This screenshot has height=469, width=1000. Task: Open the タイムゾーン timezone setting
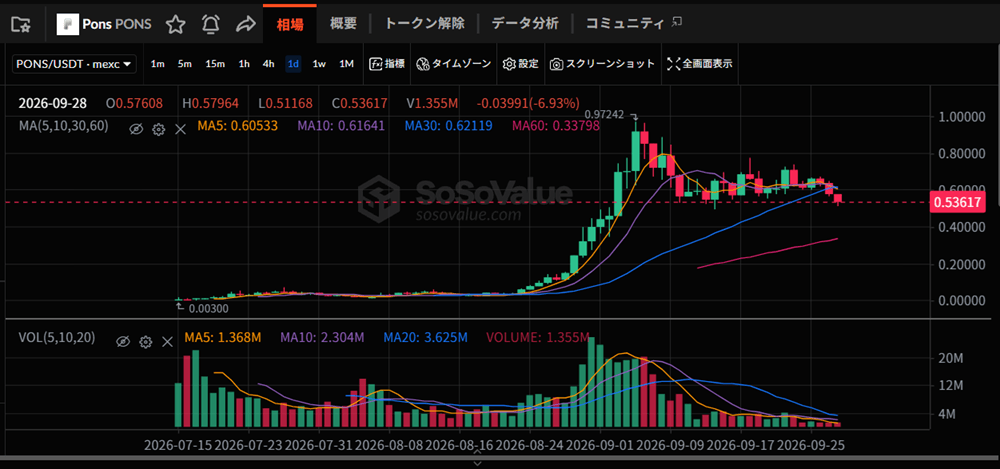(454, 64)
